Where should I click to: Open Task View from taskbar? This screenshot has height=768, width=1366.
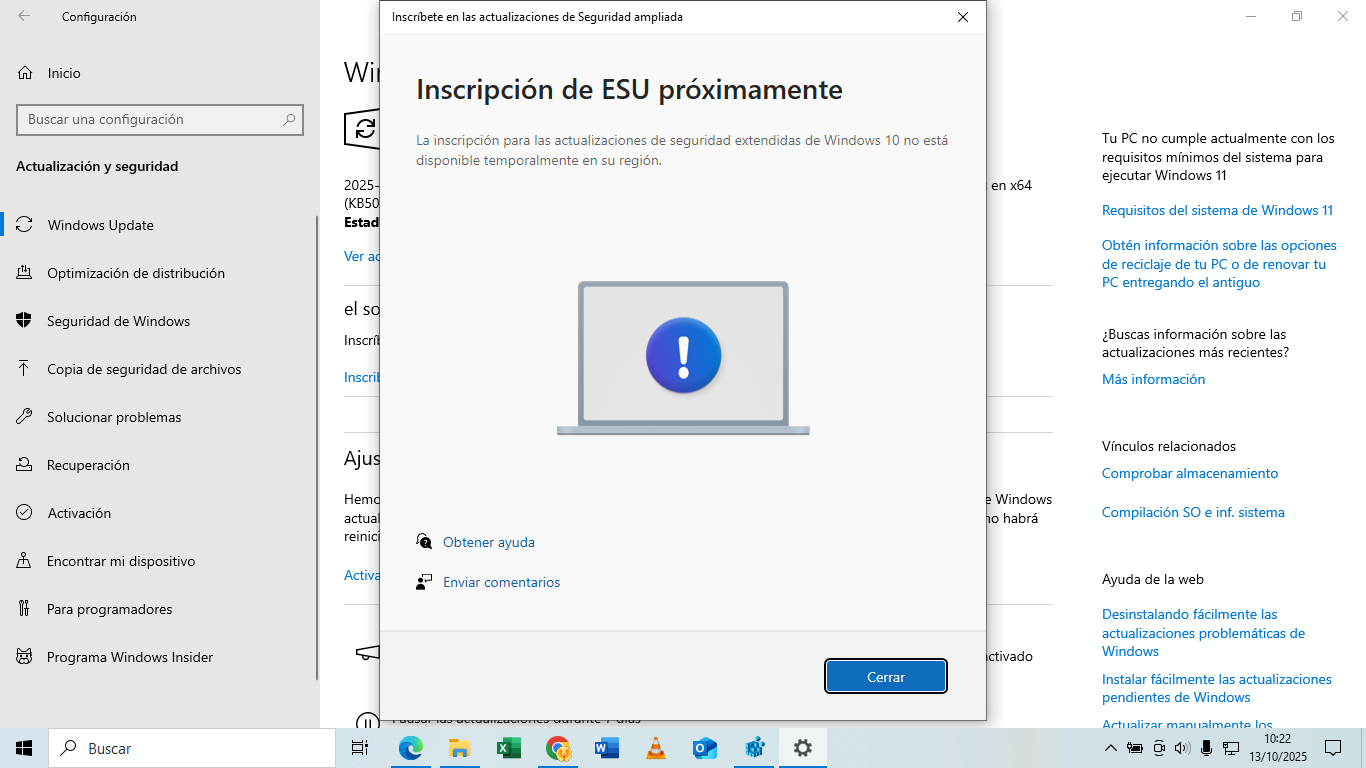[360, 748]
